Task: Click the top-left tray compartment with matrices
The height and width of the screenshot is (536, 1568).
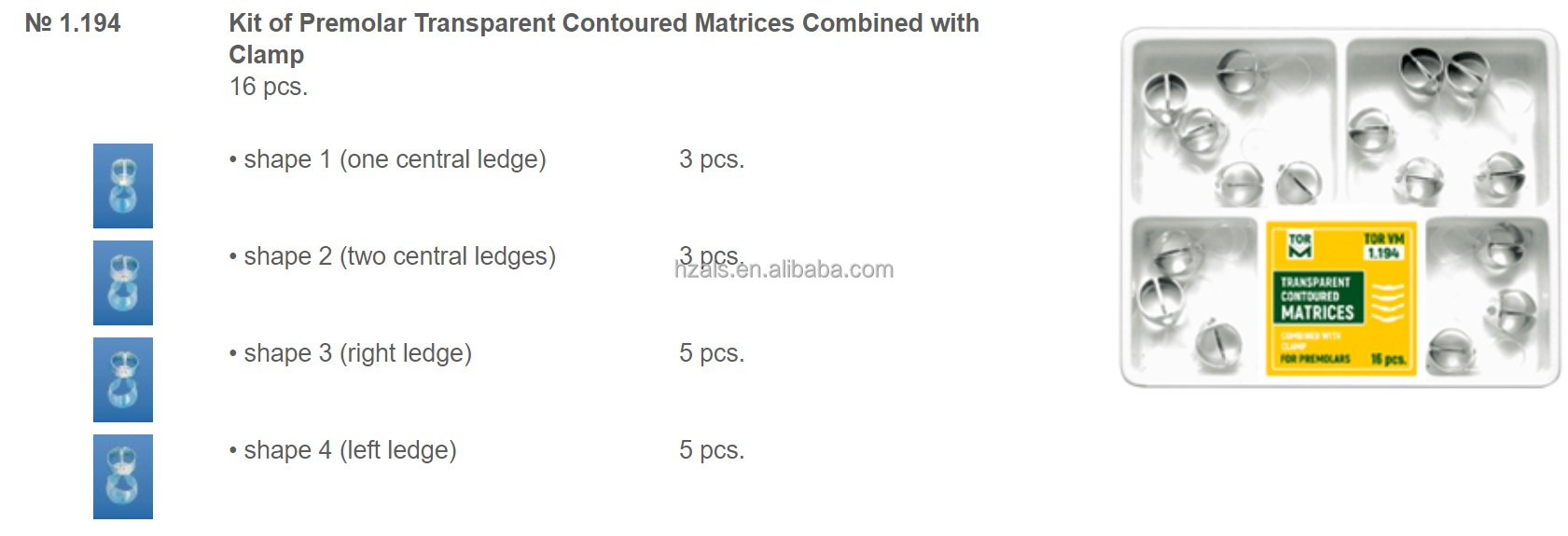Action: 1232,122
